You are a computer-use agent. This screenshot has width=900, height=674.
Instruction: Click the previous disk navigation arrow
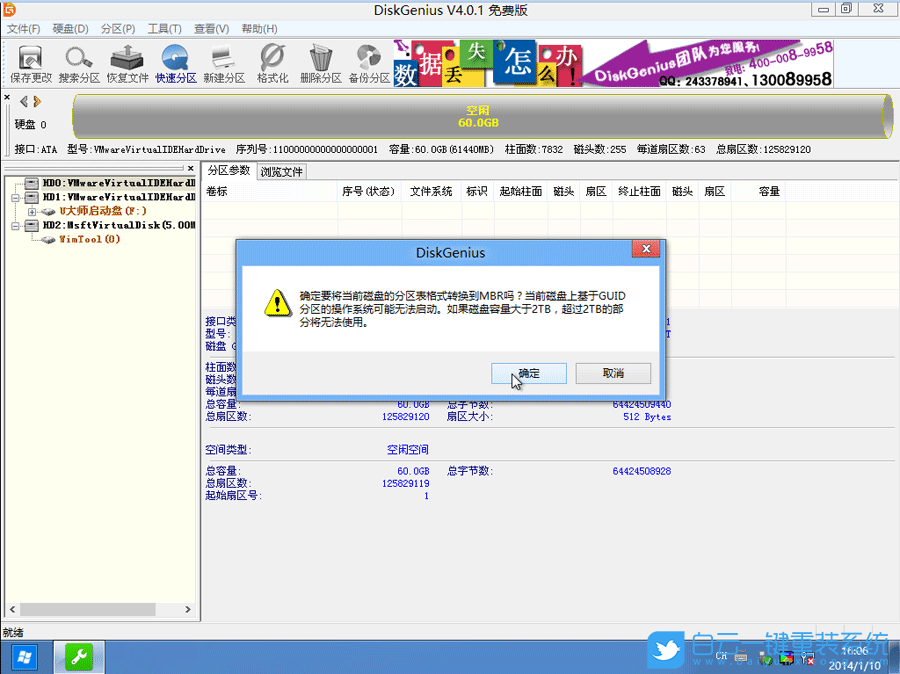click(x=22, y=100)
